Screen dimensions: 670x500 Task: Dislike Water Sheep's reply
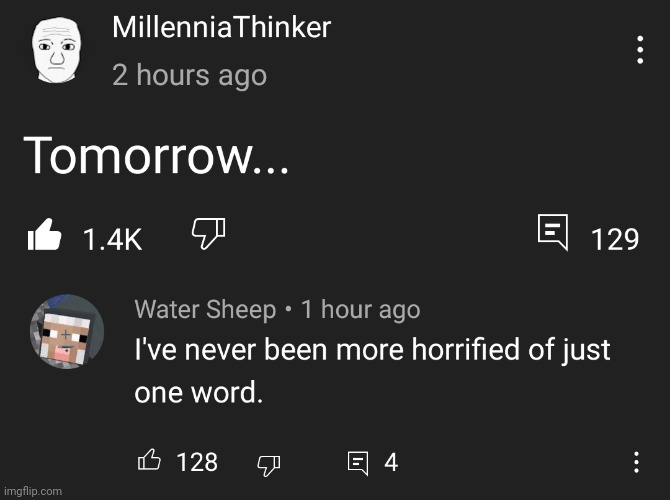(268, 465)
